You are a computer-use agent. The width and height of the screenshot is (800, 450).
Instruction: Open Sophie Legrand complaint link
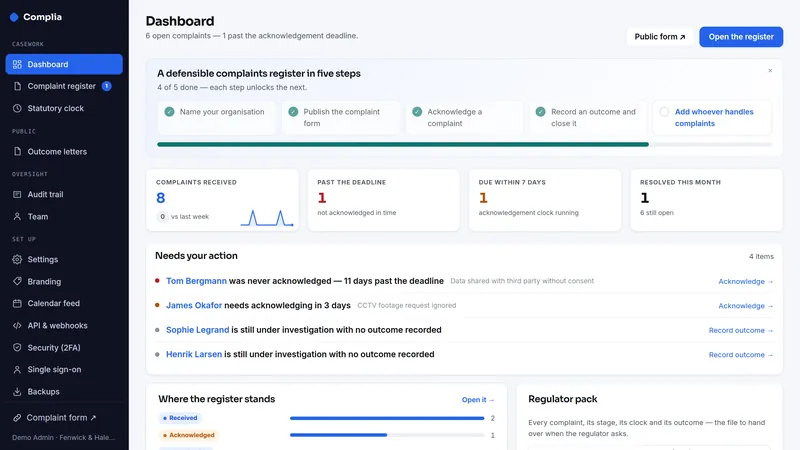click(197, 330)
